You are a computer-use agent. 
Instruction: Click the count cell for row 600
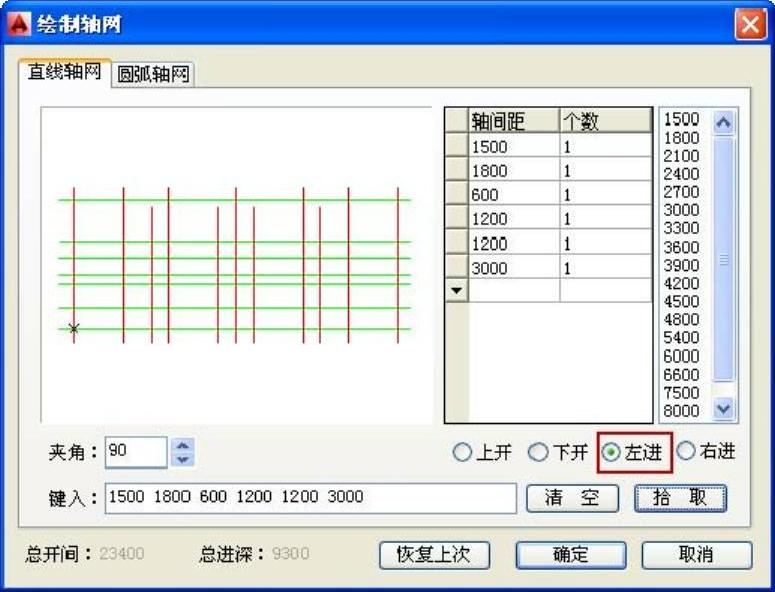[x=605, y=194]
